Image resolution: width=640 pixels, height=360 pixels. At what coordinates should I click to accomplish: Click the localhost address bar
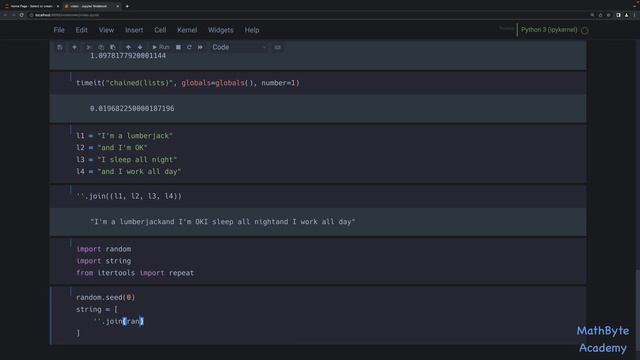click(x=306, y=15)
